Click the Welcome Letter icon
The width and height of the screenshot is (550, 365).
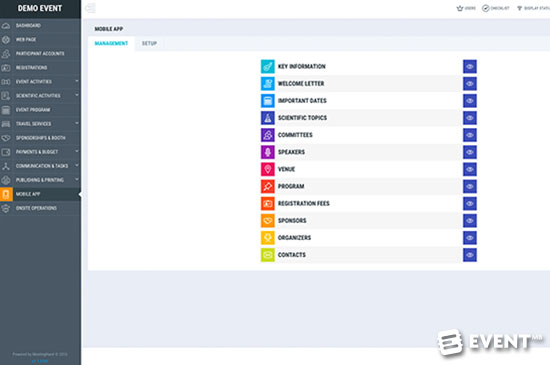coord(268,83)
